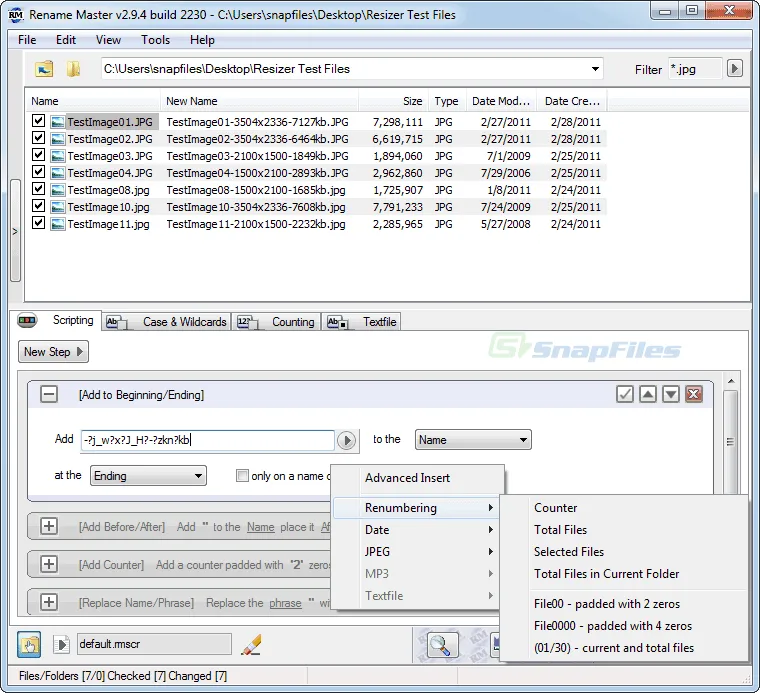760x693 pixels.
Task: Choose Total Files menu entry
Action: (624, 530)
